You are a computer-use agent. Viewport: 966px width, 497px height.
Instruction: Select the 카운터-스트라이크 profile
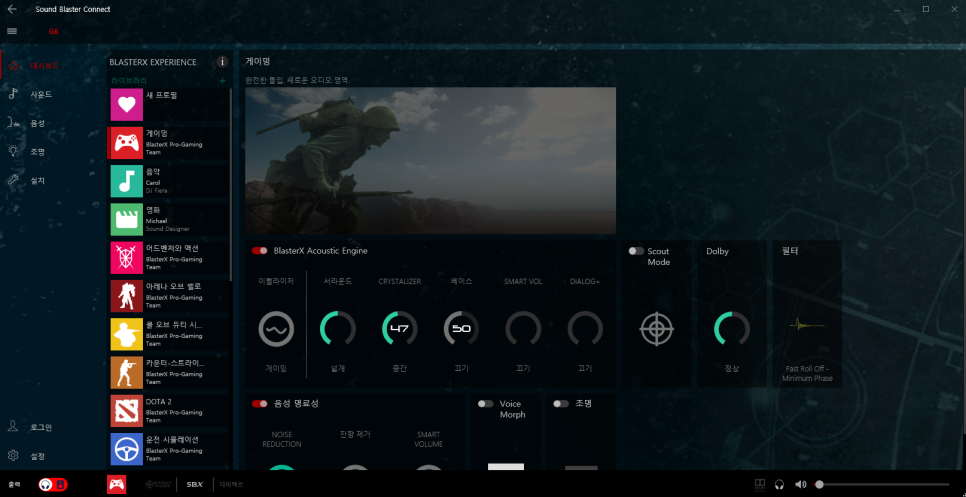(x=169, y=373)
